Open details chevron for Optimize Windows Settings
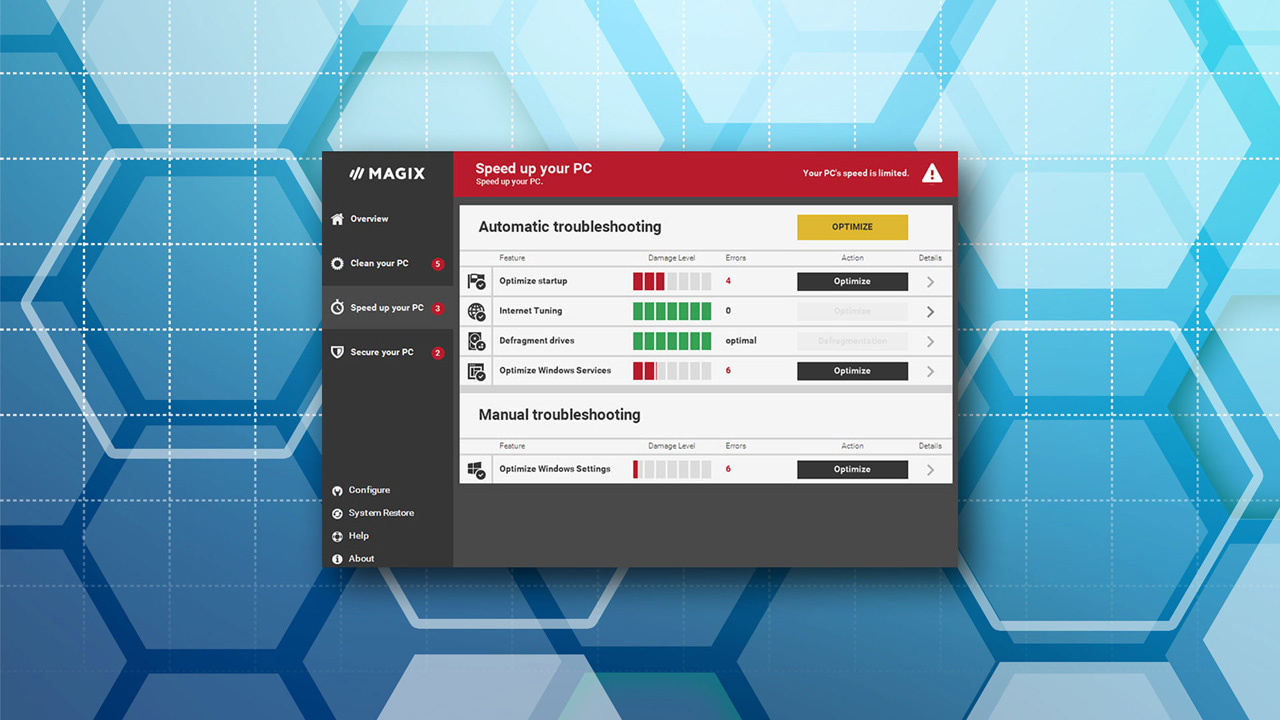 (x=930, y=470)
